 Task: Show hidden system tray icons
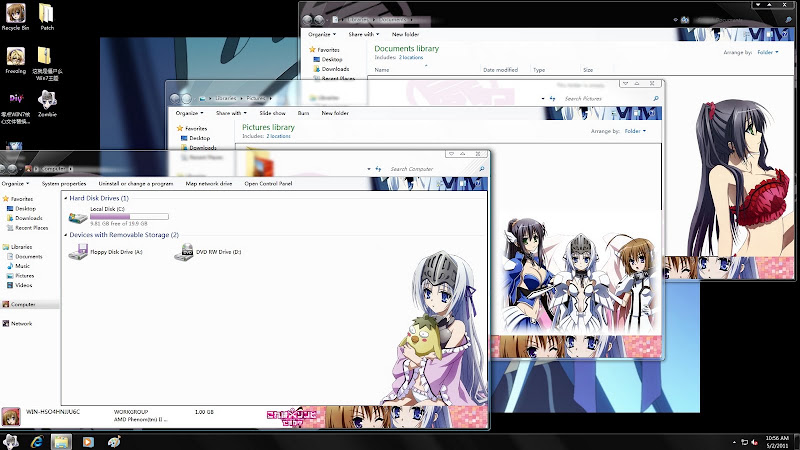734,442
